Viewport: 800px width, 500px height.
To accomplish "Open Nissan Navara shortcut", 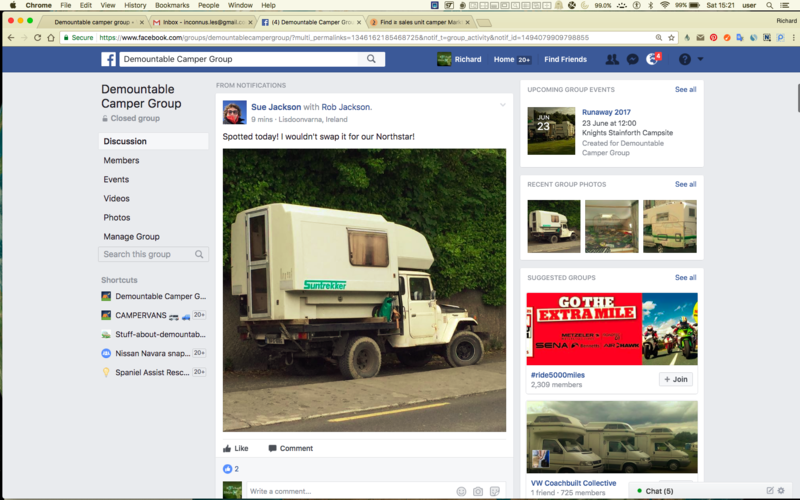I will click(153, 353).
